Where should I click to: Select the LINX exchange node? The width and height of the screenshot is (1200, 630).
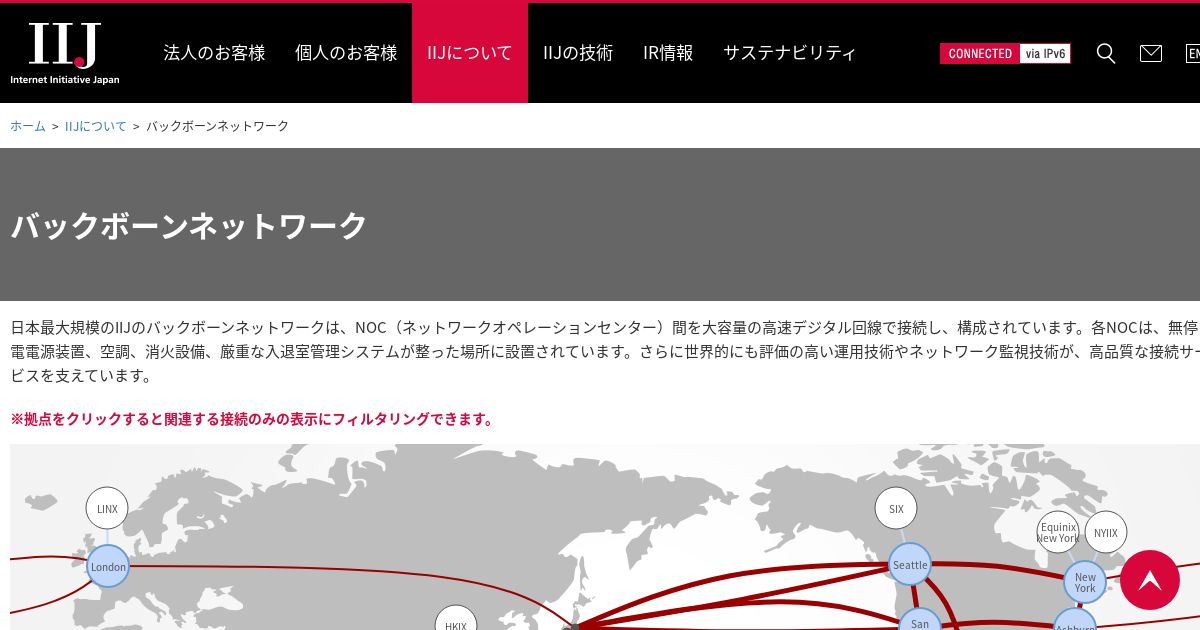pyautogui.click(x=107, y=509)
